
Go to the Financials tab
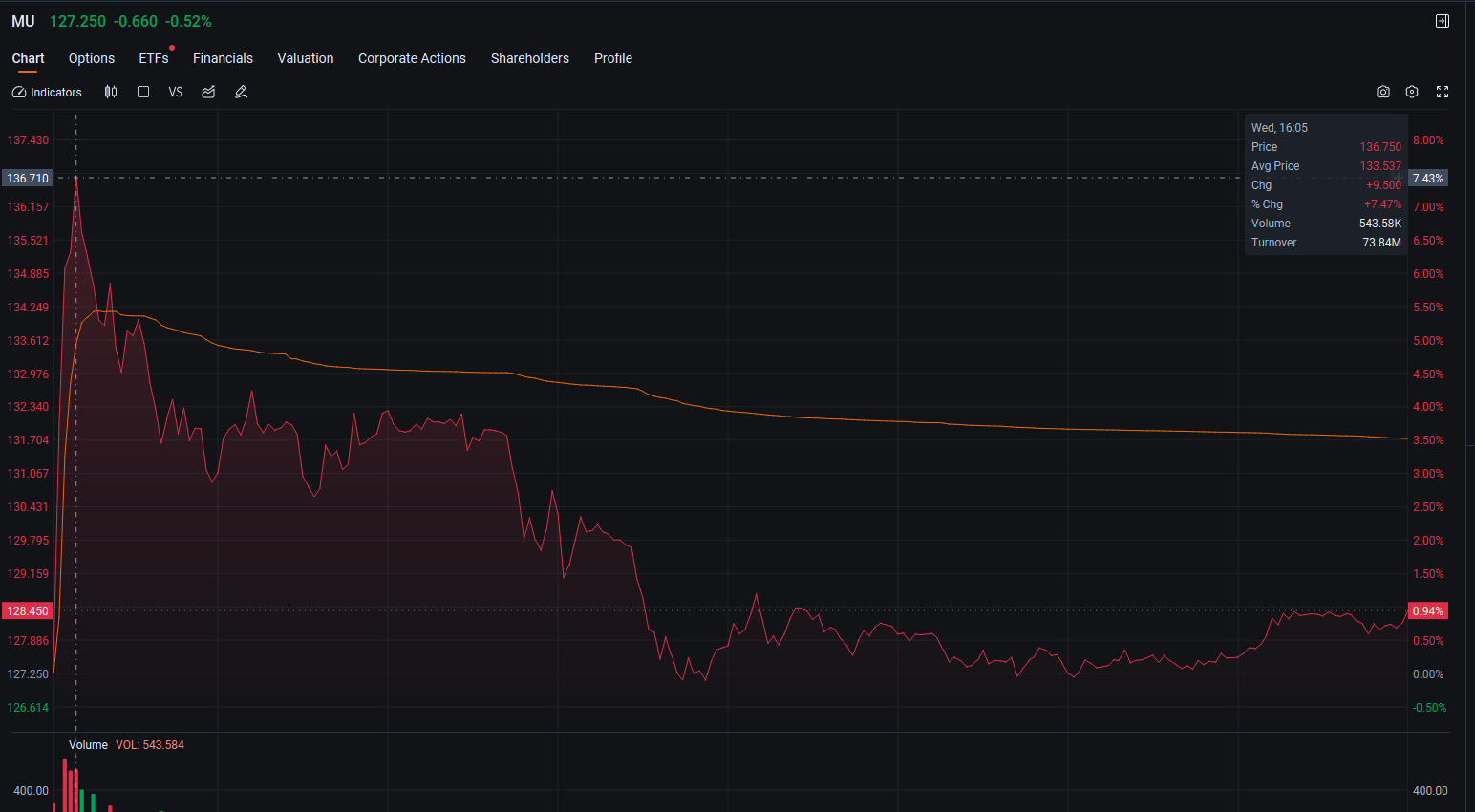pos(223,58)
